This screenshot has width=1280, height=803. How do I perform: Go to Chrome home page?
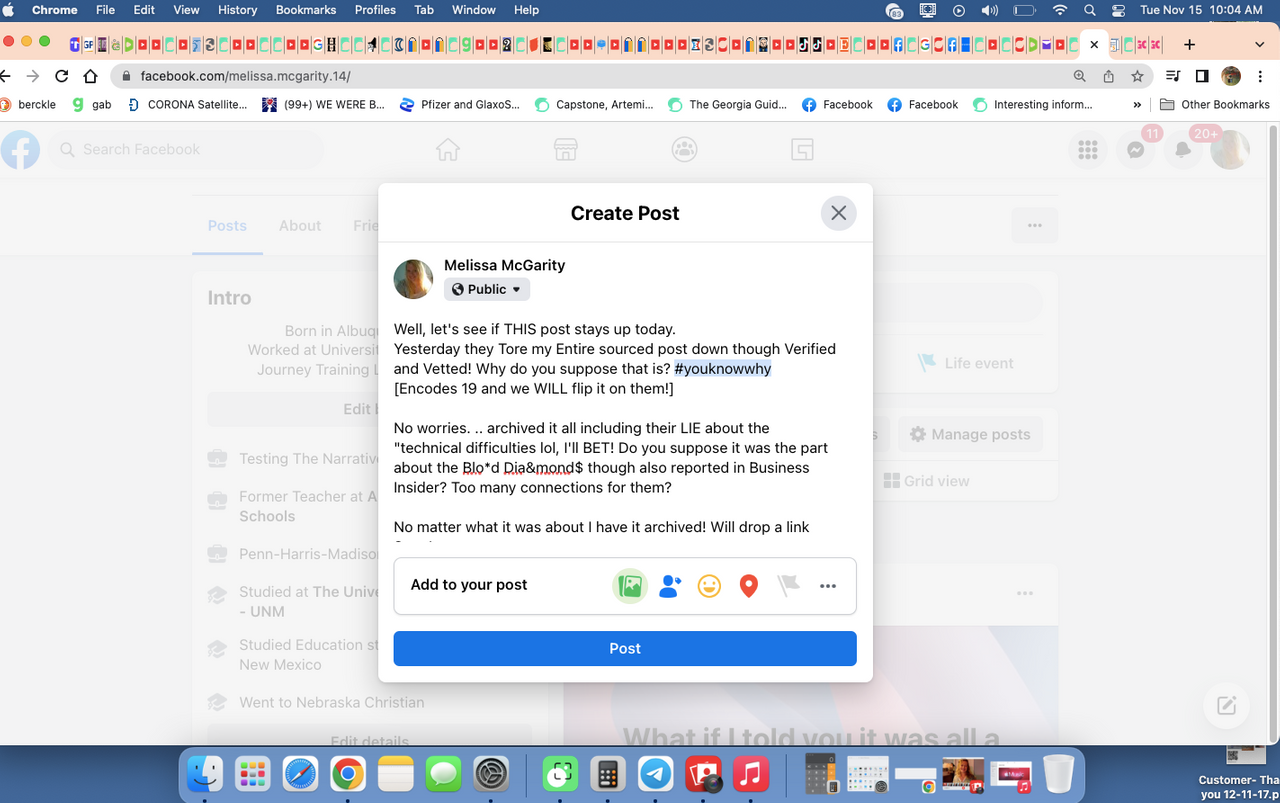pyautogui.click(x=91, y=76)
